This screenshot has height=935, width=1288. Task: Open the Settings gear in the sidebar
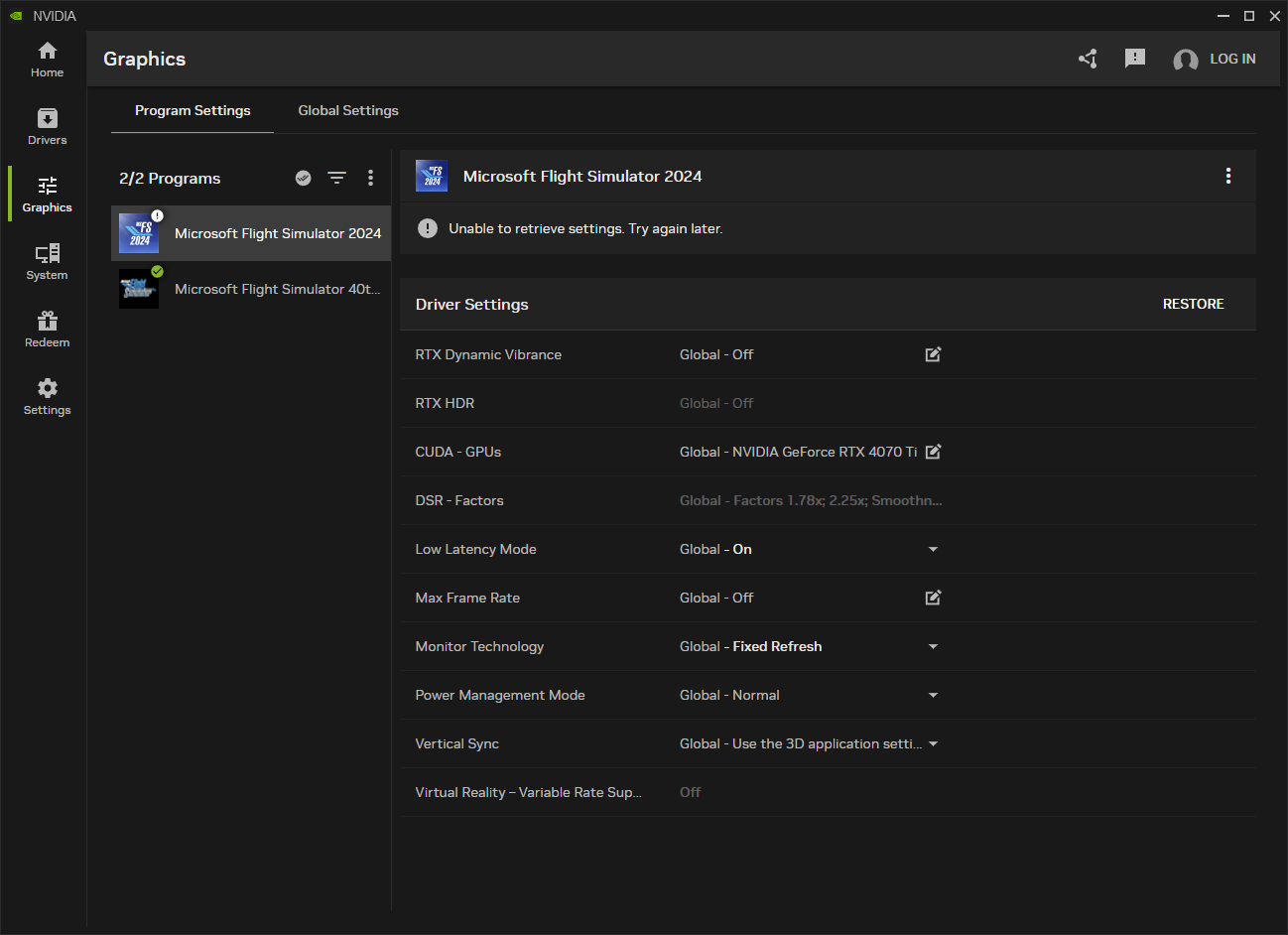pos(46,395)
